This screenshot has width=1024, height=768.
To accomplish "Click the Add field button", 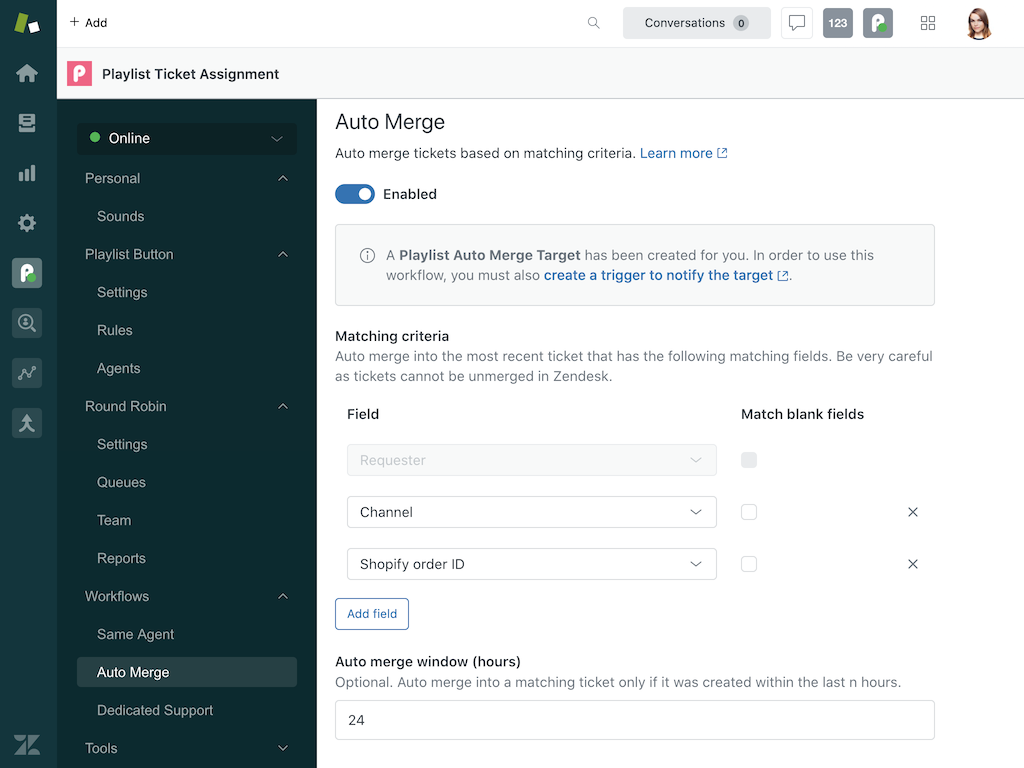I will pos(372,614).
